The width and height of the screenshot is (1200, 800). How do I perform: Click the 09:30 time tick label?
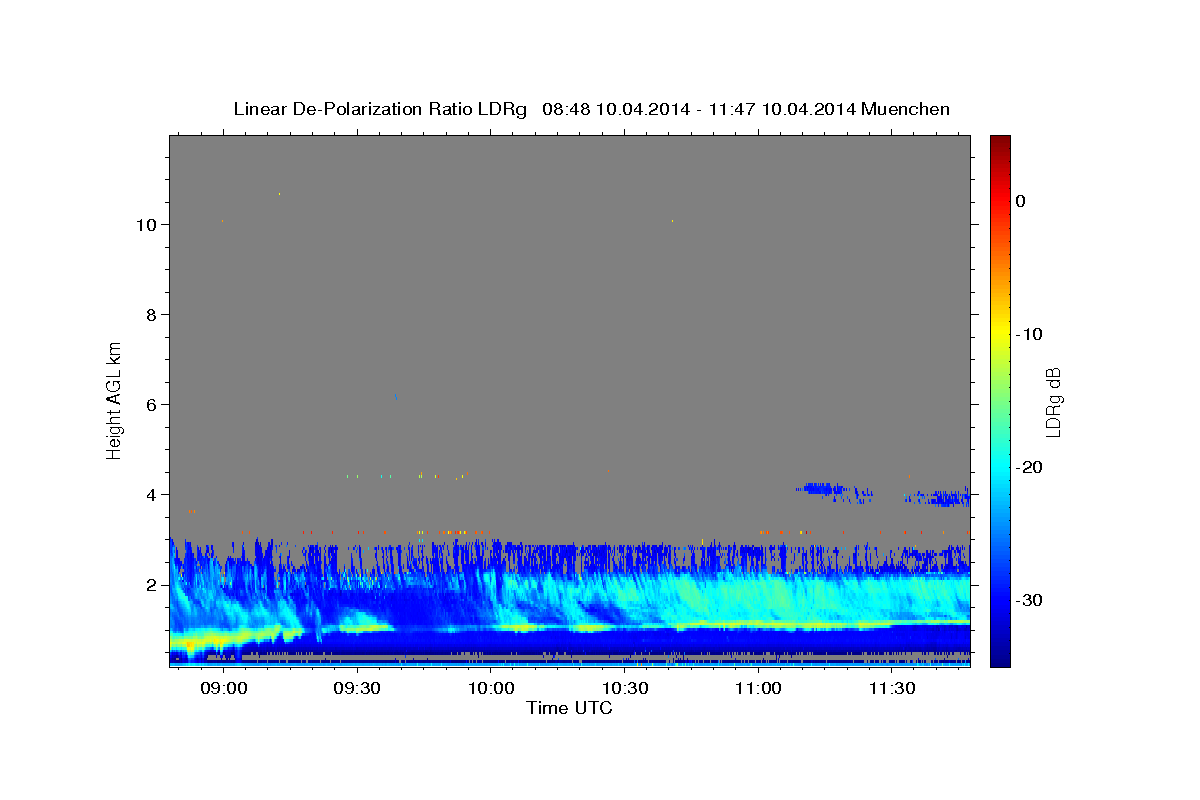tap(357, 689)
